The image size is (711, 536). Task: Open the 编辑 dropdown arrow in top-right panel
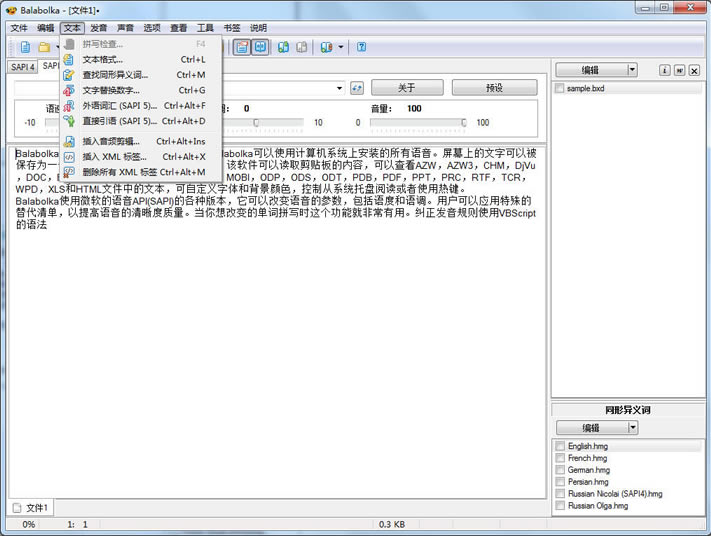(633, 70)
